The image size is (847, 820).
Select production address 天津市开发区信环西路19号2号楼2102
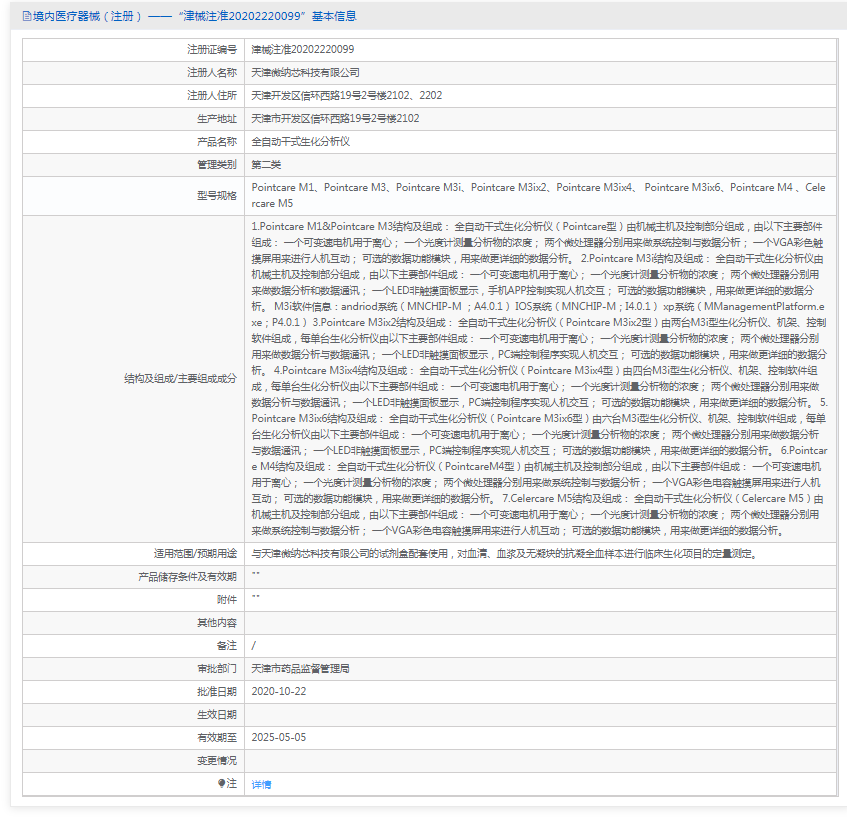click(x=335, y=118)
